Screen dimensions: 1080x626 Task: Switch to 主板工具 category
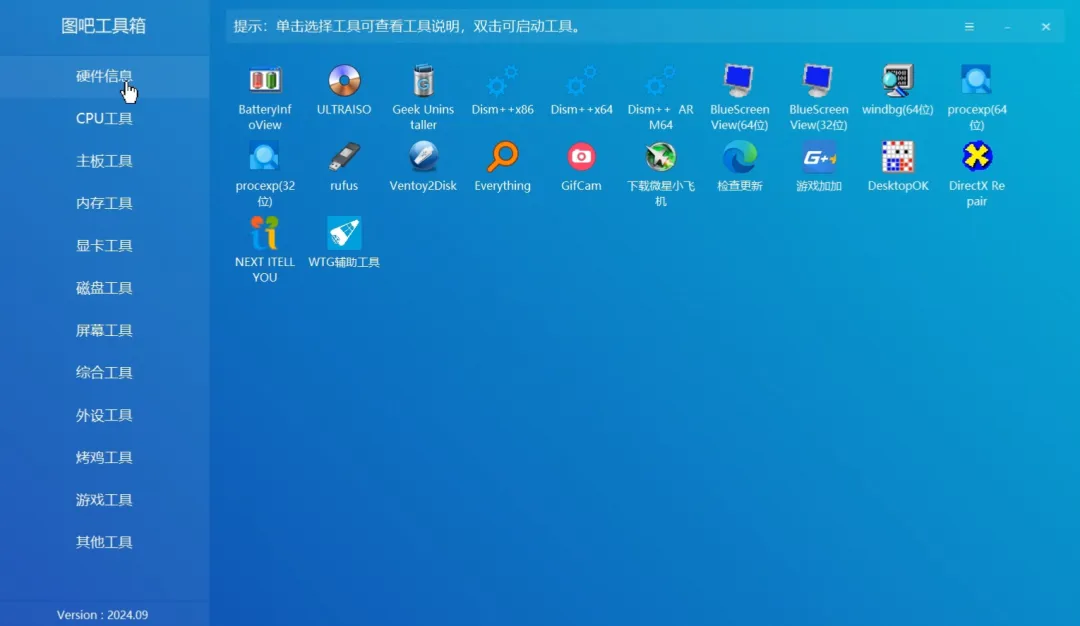104,161
